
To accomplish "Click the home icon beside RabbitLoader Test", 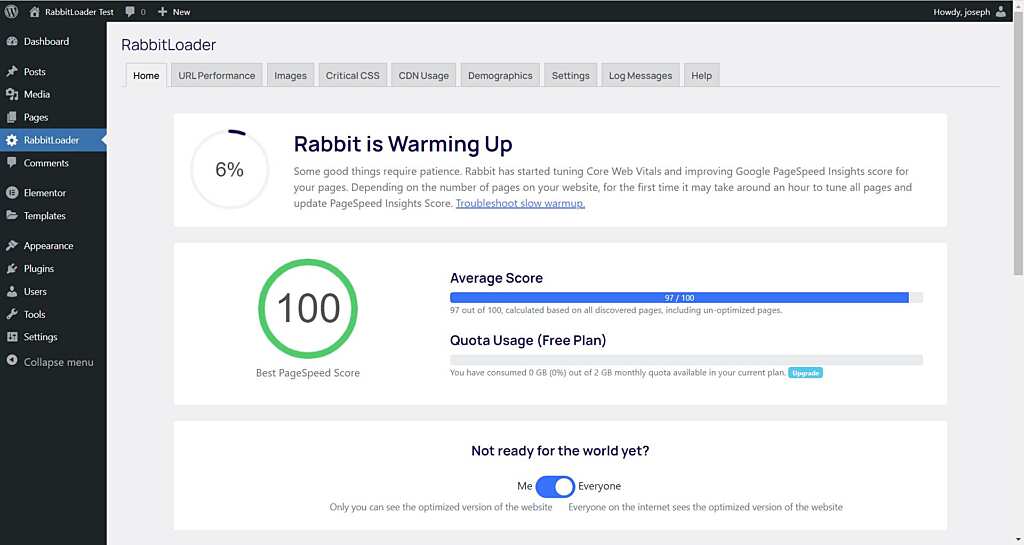I will [35, 12].
